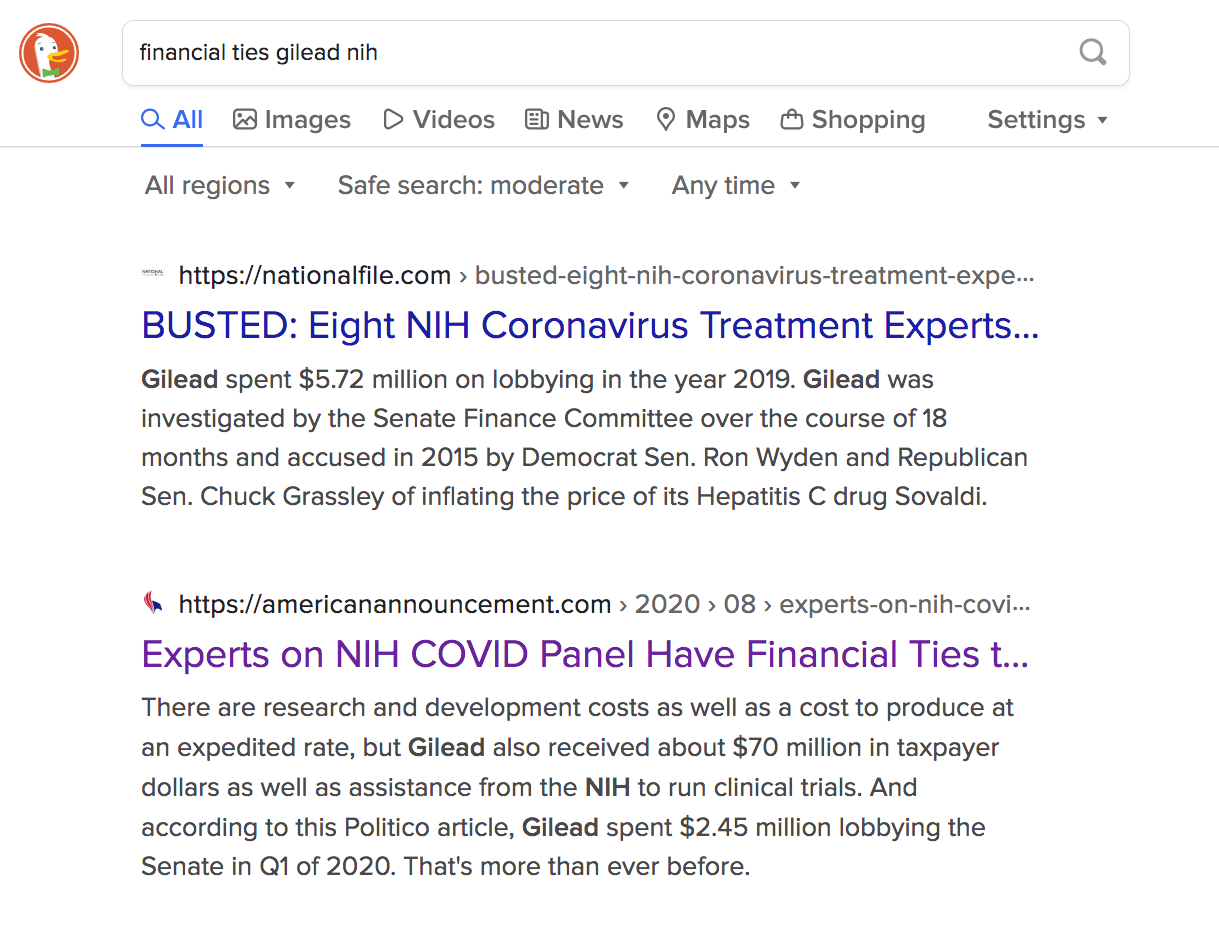Select the All results tab
The height and width of the screenshot is (928, 1219).
(172, 120)
